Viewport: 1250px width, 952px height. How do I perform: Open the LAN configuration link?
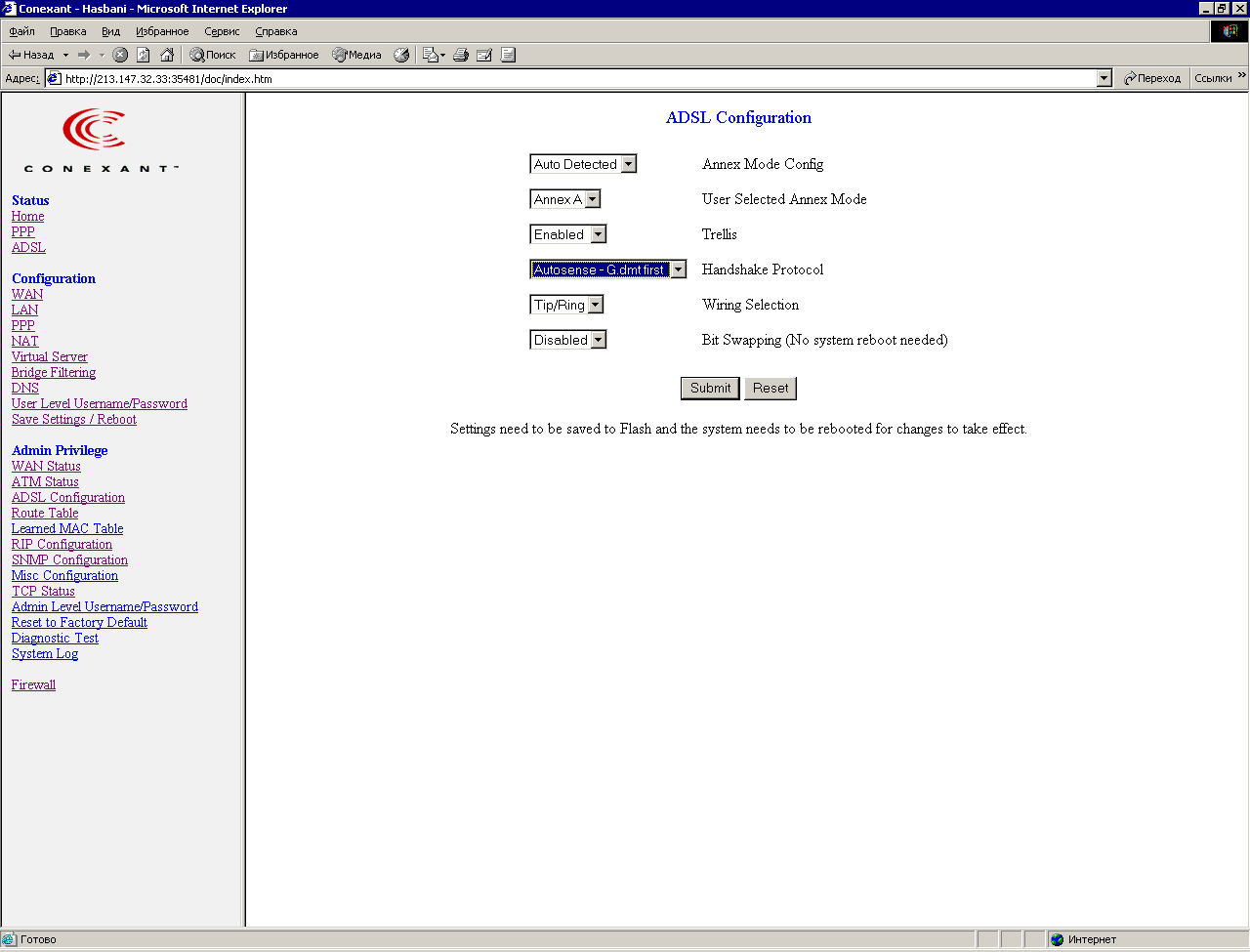click(25, 310)
